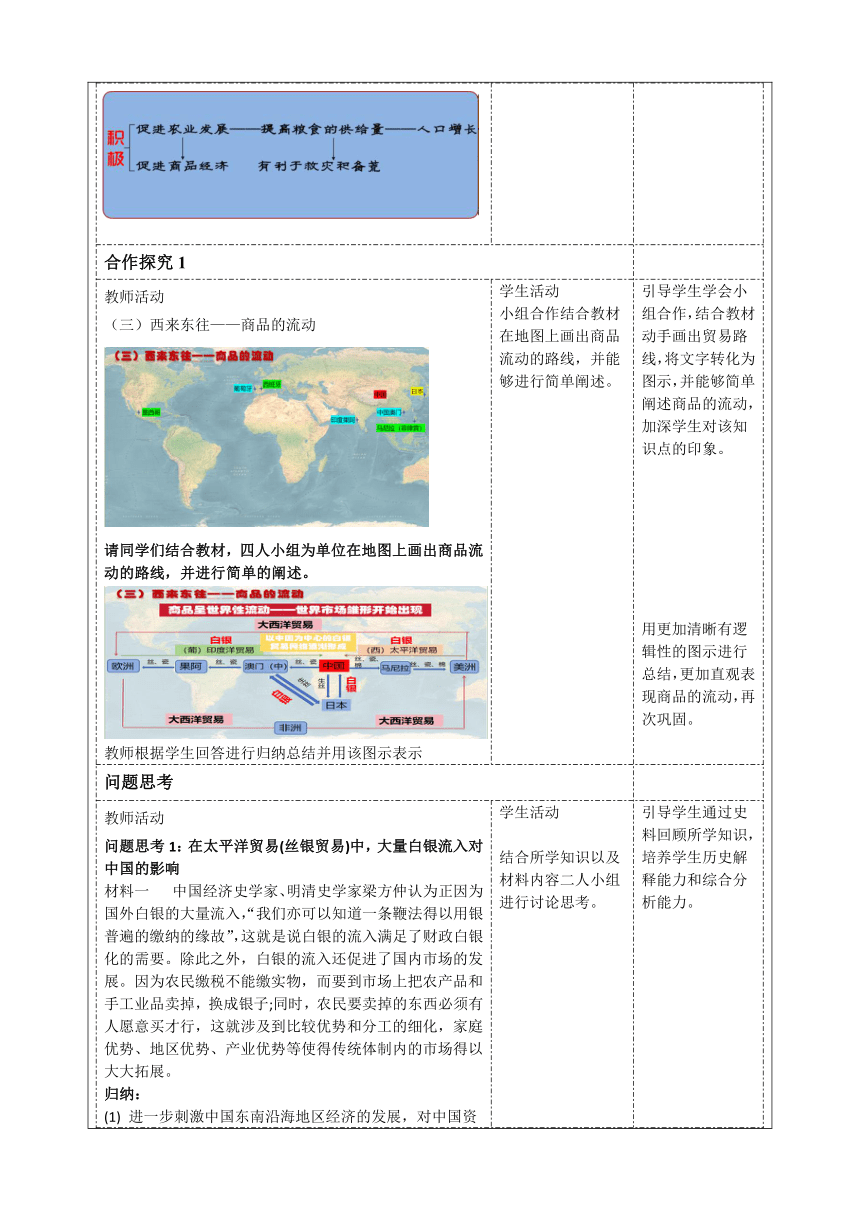The height and width of the screenshot is (1216, 860).
Task: Click the bold '归纳：' label
Action: [124, 1093]
